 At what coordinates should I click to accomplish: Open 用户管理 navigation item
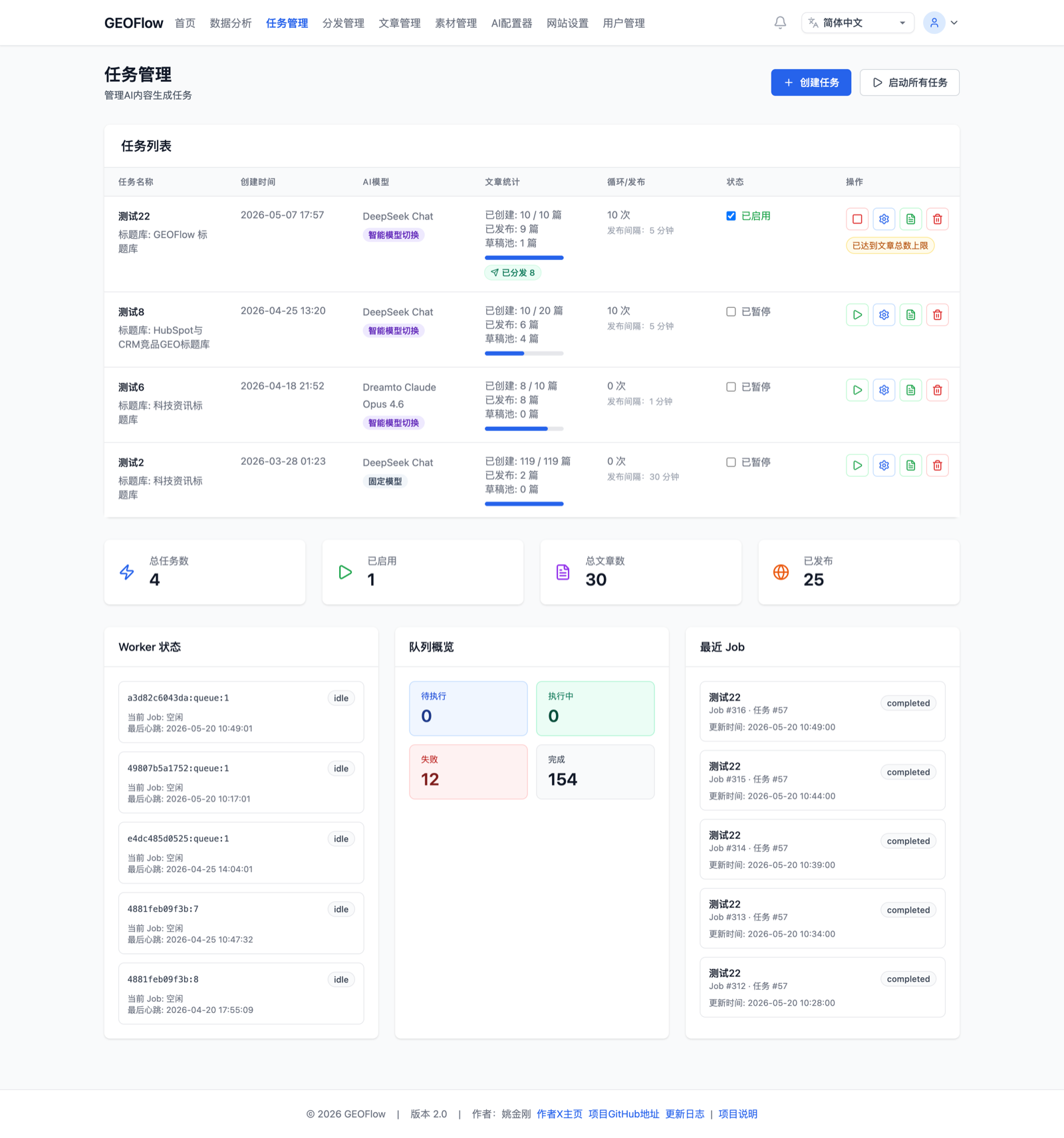click(x=624, y=23)
